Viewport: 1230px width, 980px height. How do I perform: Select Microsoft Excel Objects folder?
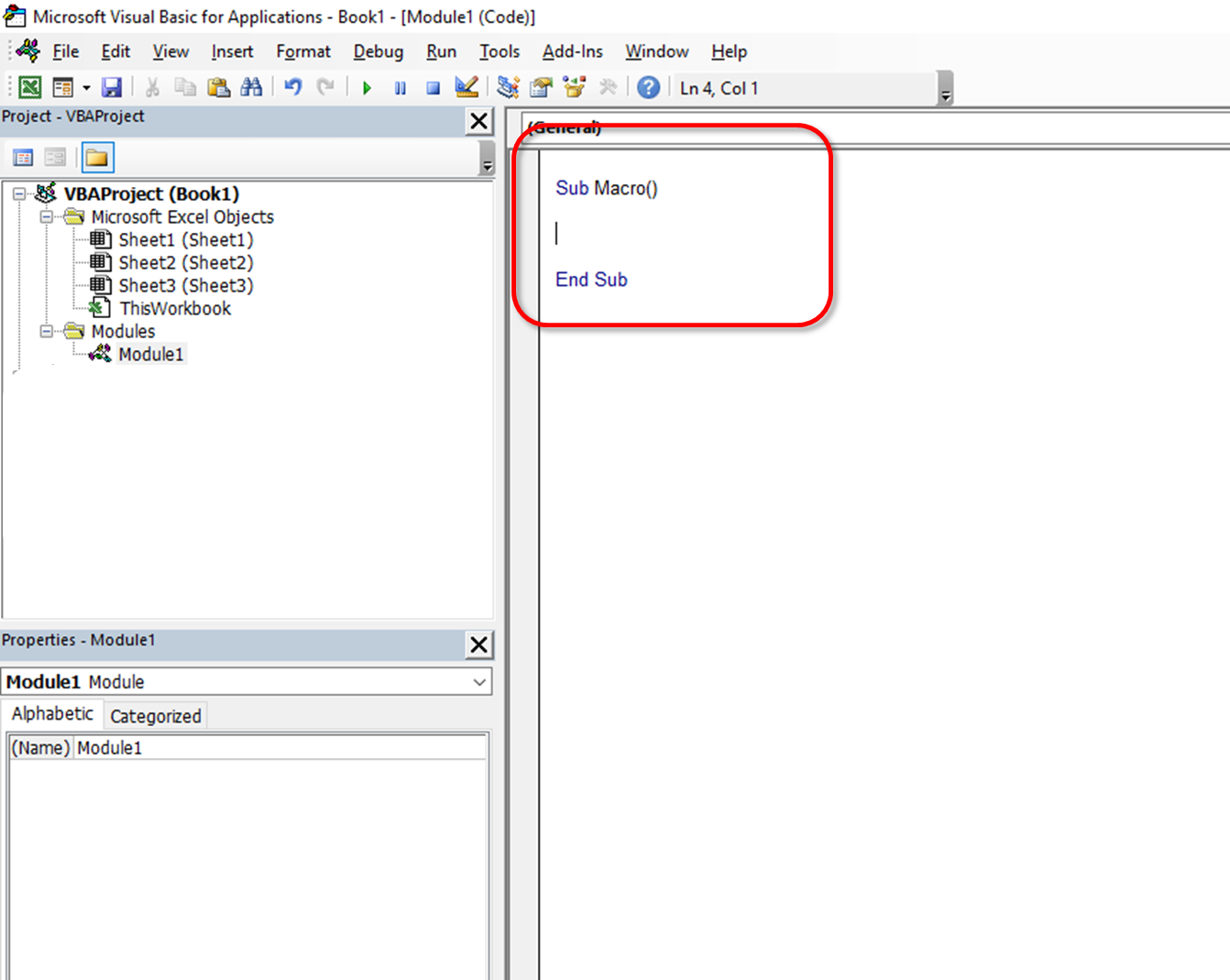tap(182, 217)
